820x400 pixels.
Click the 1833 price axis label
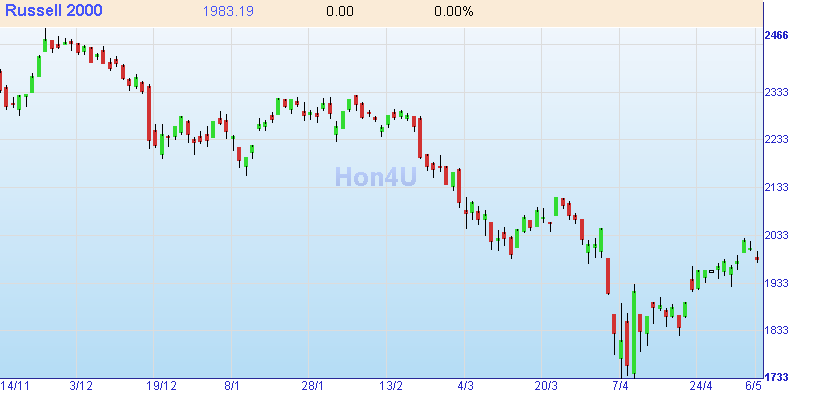point(777,330)
